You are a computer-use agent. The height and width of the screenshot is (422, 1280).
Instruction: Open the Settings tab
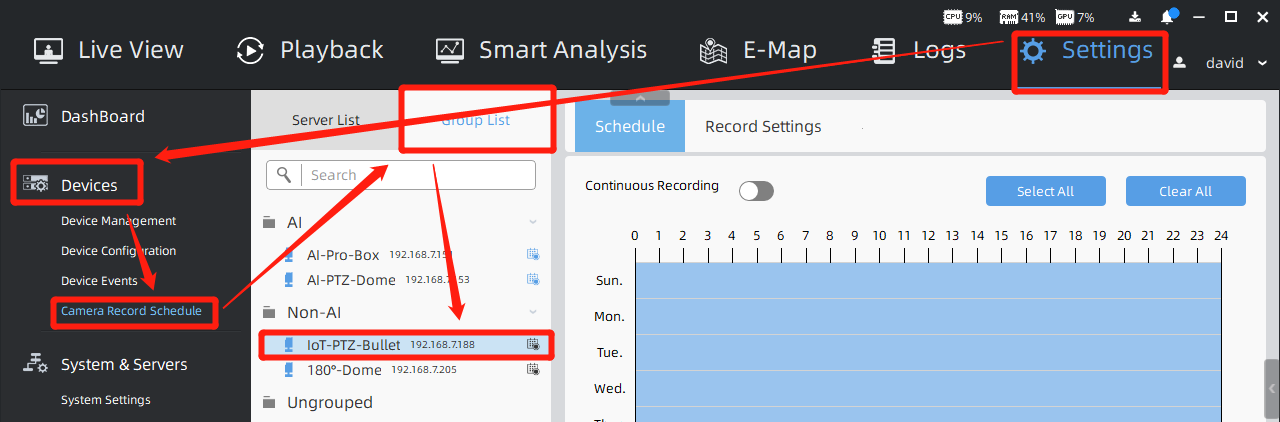[x=1087, y=50]
